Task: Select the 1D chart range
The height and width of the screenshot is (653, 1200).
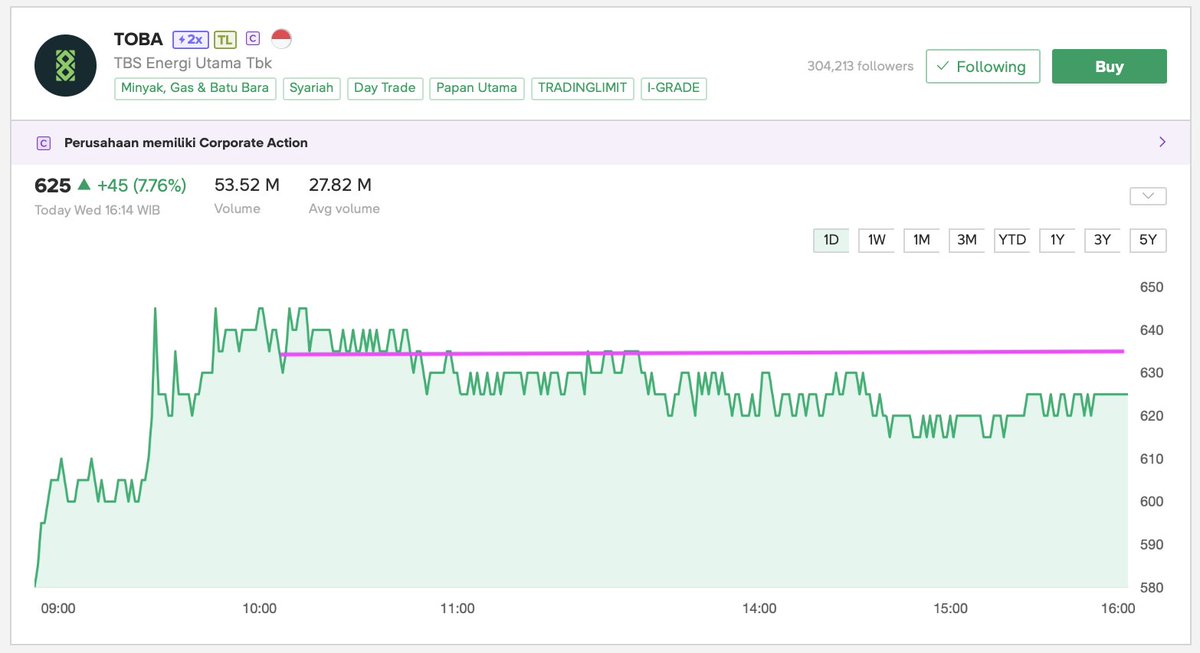Action: coord(831,240)
